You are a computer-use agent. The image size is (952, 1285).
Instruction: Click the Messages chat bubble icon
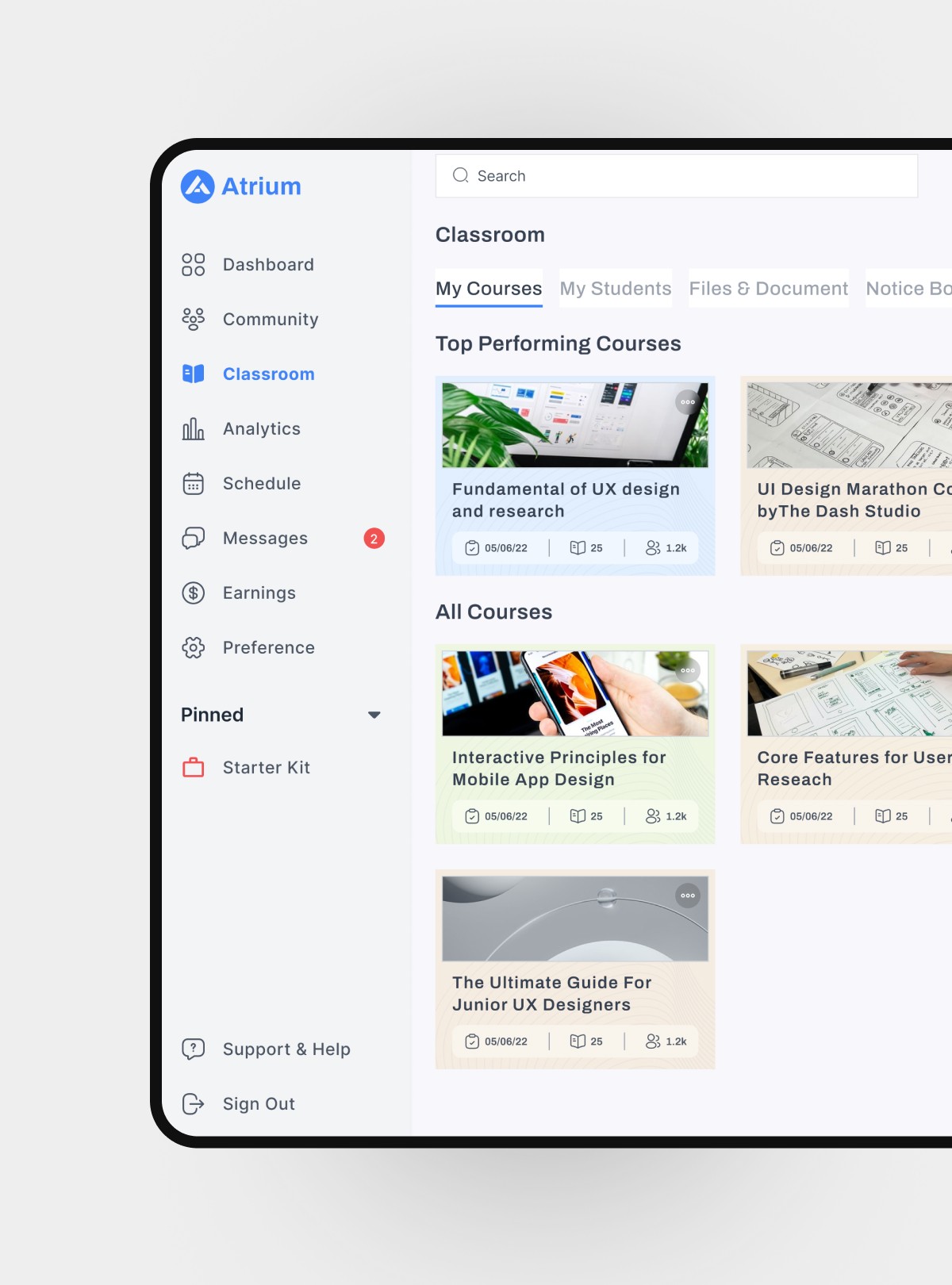(x=193, y=539)
